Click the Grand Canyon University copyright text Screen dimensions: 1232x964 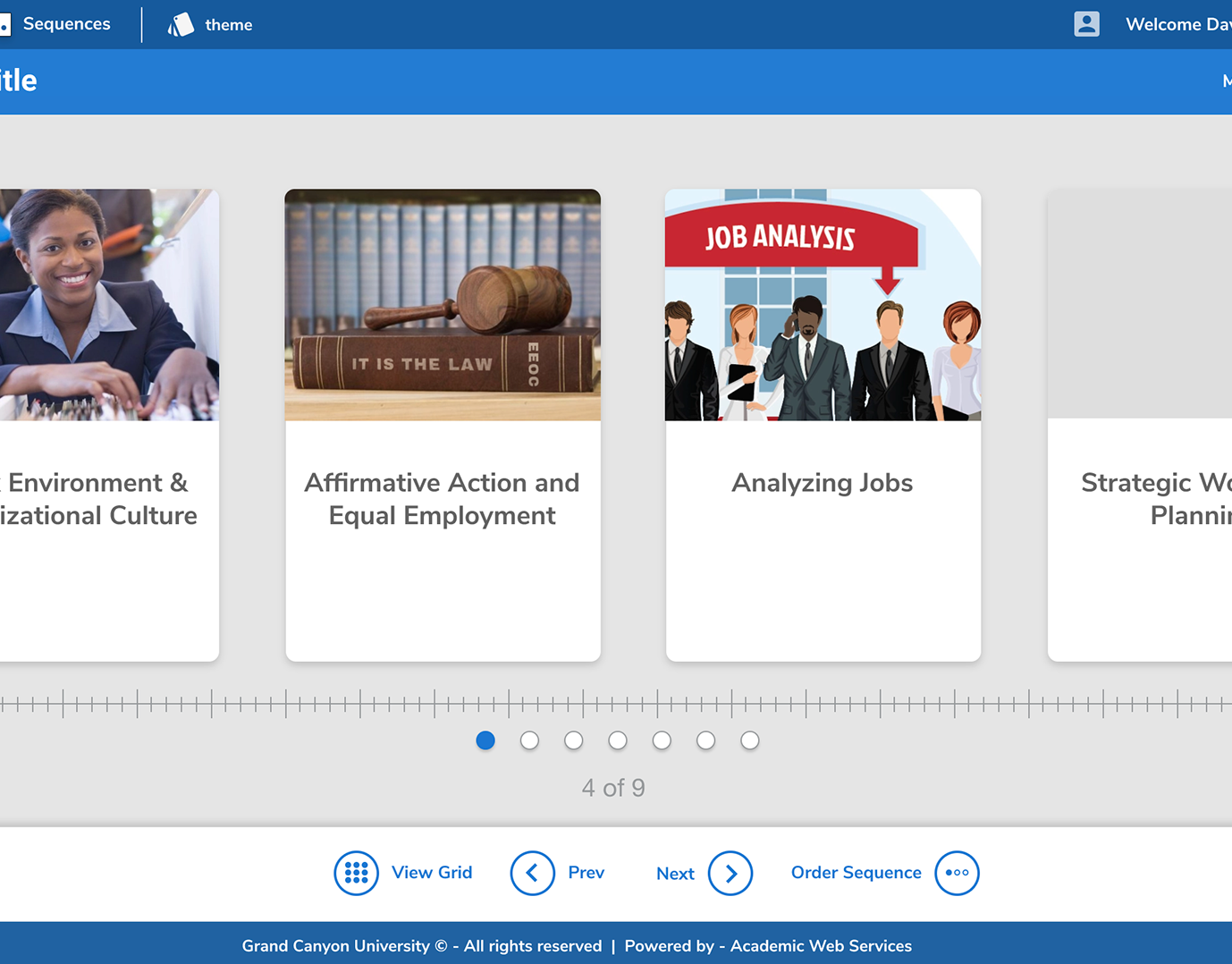[422, 946]
